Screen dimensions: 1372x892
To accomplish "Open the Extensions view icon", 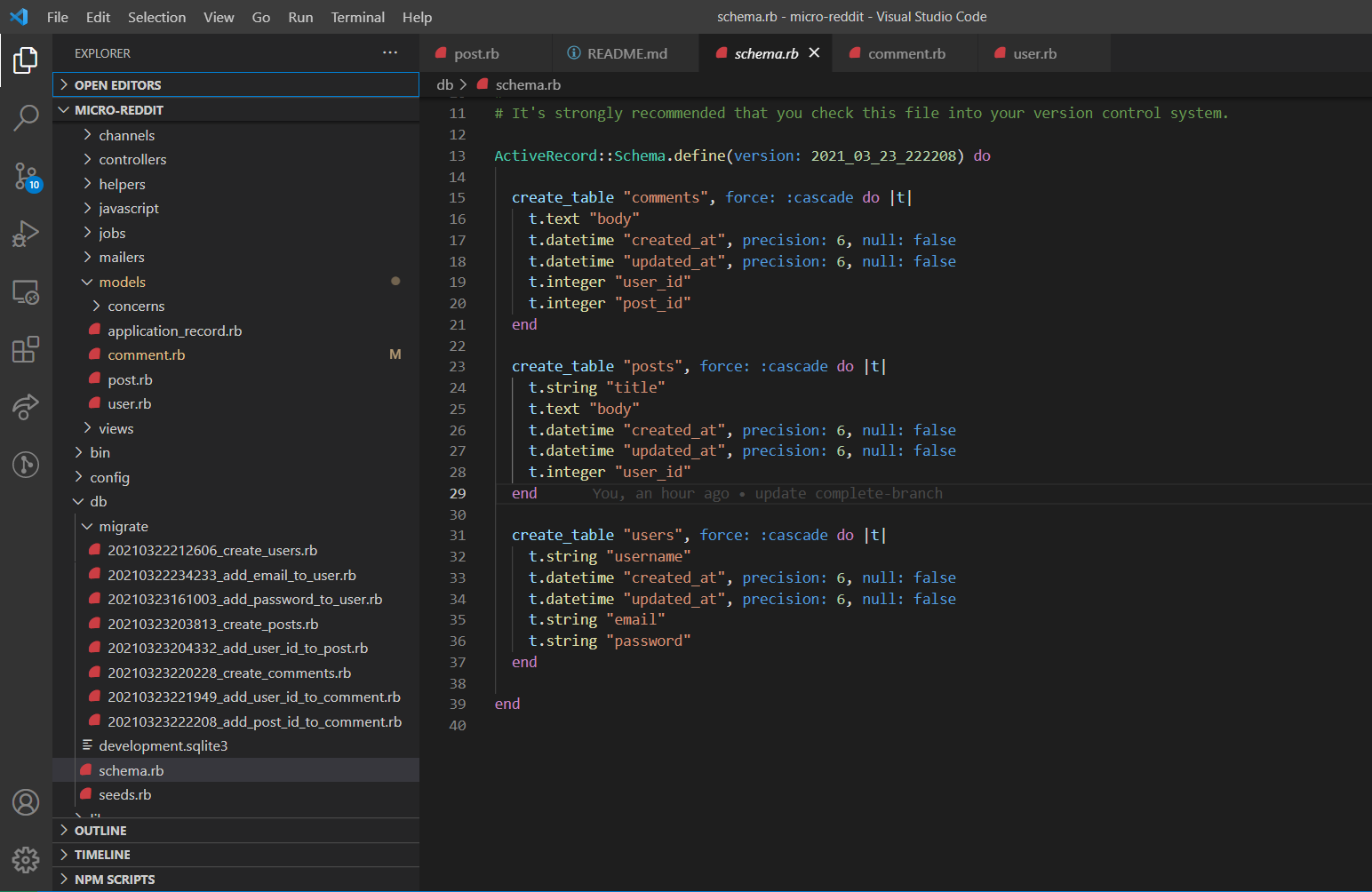I will click(x=26, y=349).
